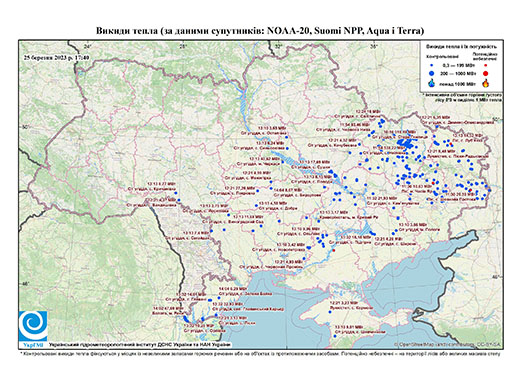520x368 pixels.
Task: Click the small blue dot in legend
Action: coord(432,65)
